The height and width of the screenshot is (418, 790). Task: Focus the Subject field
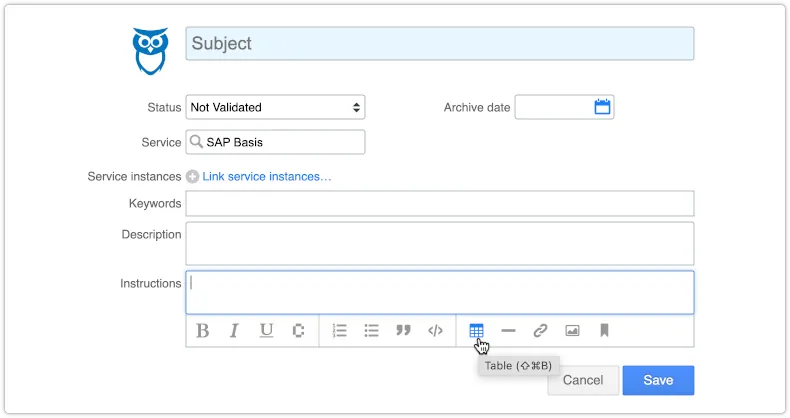(x=440, y=44)
